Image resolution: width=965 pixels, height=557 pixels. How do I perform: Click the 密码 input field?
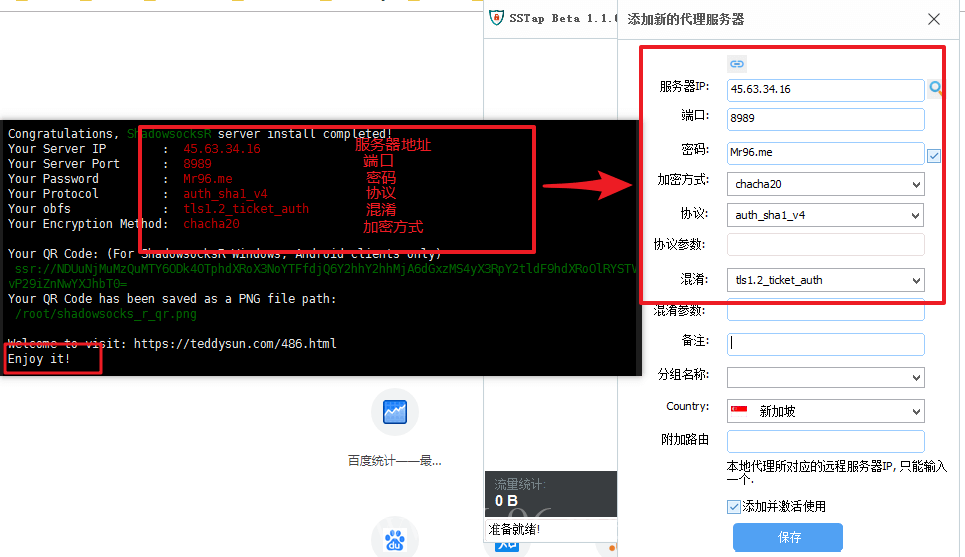(825, 153)
